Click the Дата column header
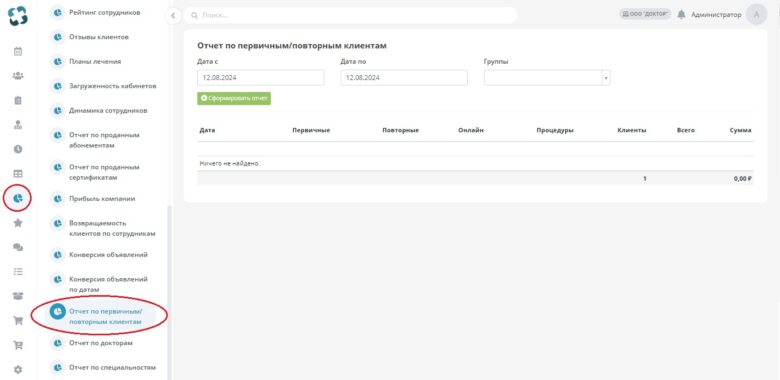780x380 pixels. click(207, 130)
